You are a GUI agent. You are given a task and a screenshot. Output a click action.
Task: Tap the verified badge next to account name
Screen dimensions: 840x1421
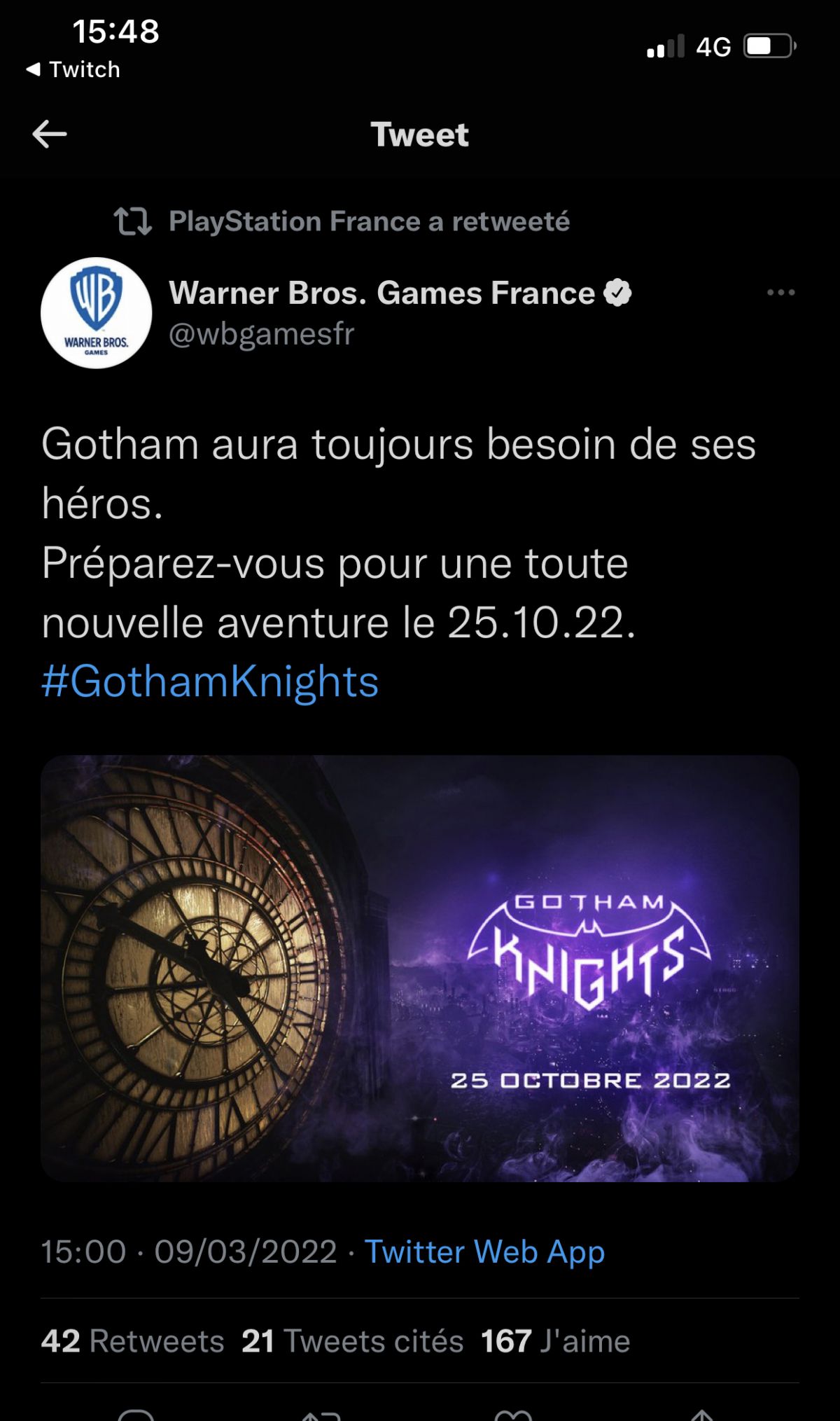[617, 293]
